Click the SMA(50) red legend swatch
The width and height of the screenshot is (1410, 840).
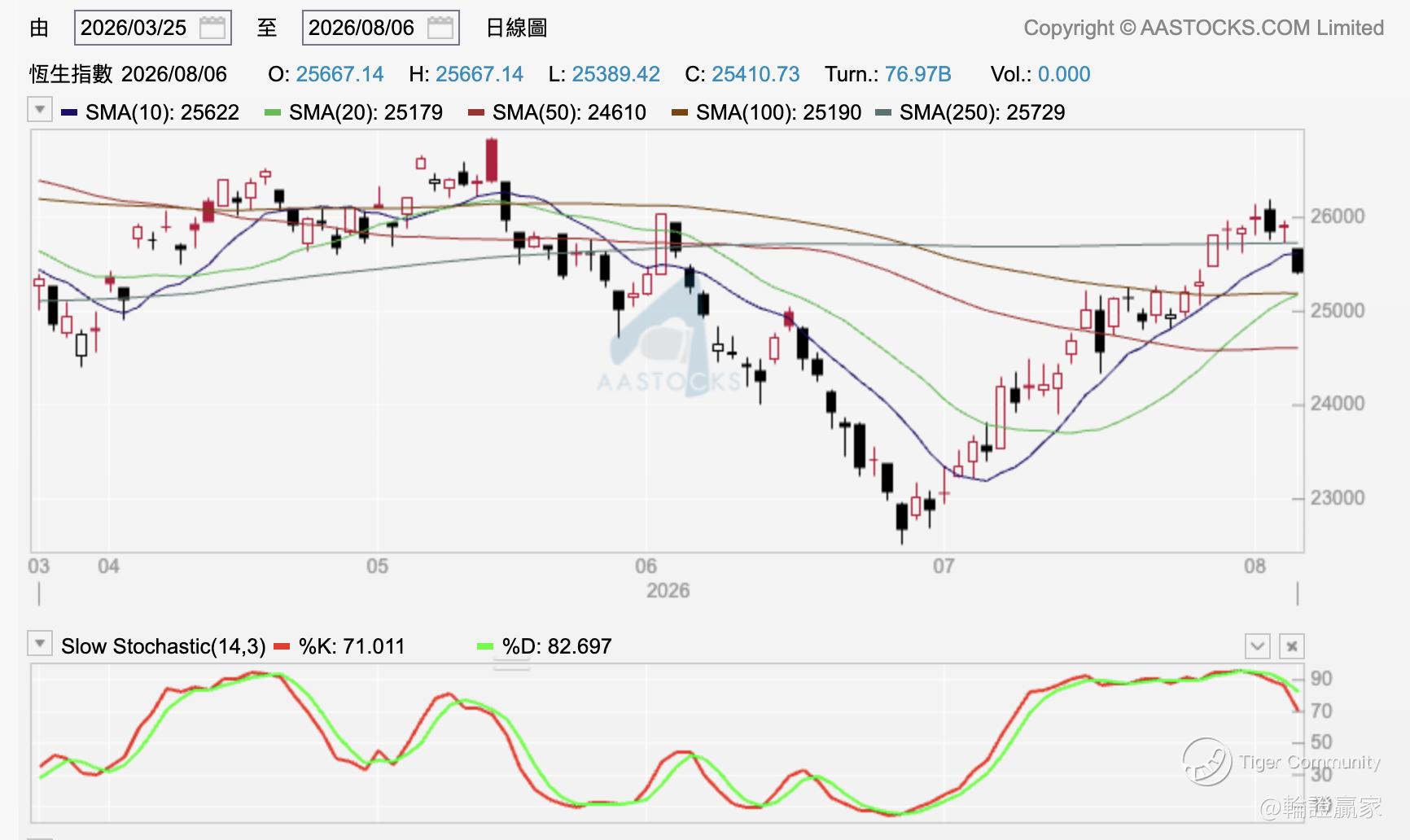(476, 112)
